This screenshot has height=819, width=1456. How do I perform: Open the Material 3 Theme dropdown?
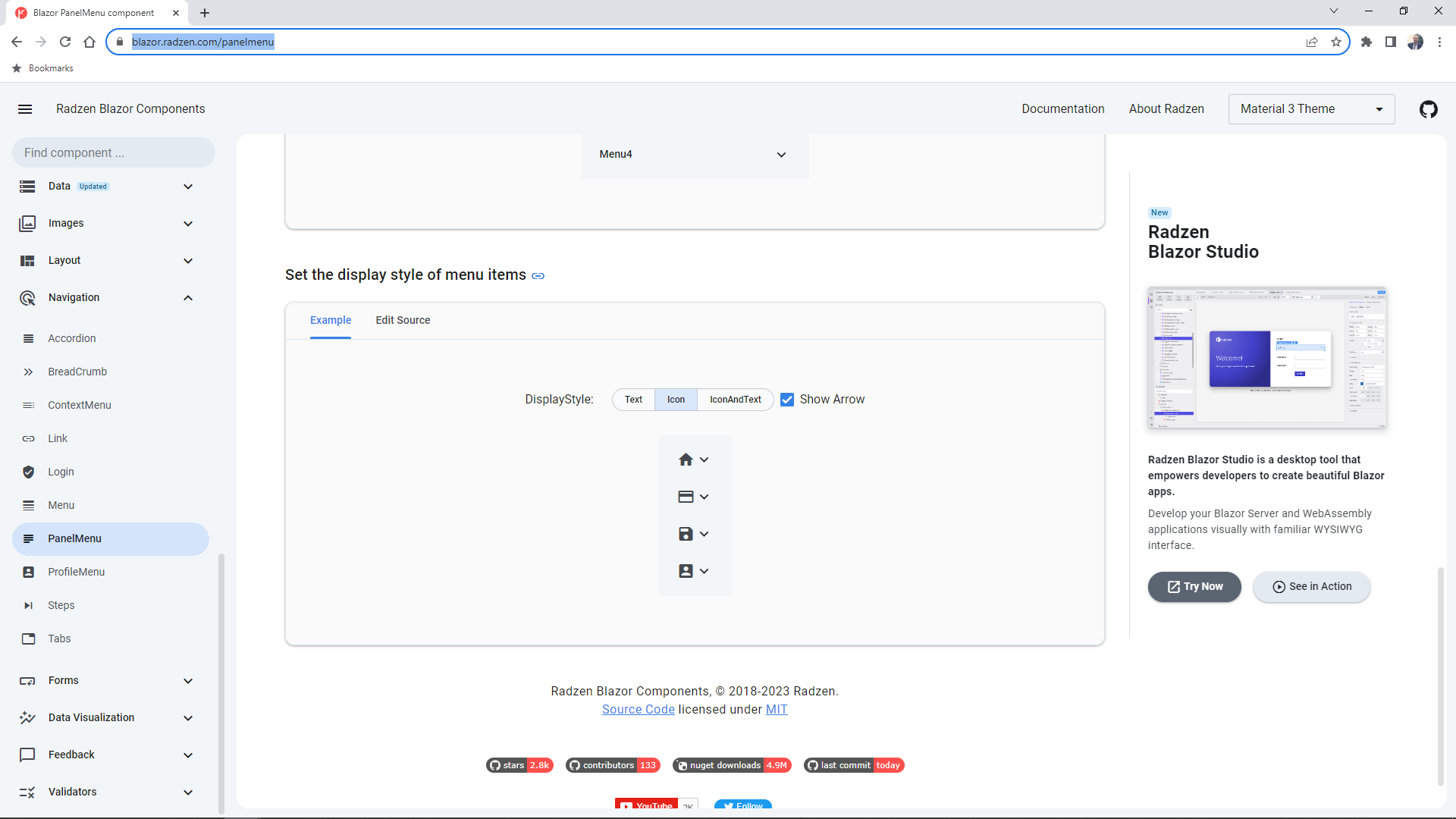[1311, 108]
